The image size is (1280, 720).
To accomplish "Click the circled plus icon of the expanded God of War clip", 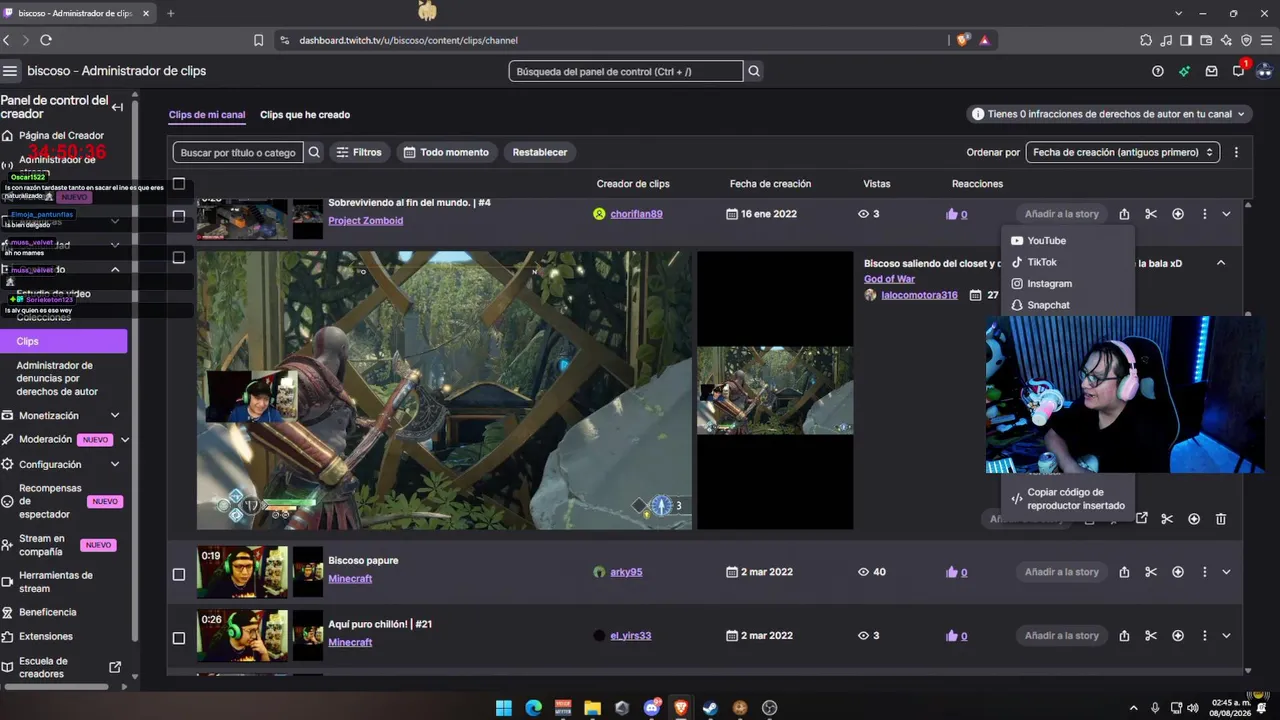I will [x=1194, y=519].
